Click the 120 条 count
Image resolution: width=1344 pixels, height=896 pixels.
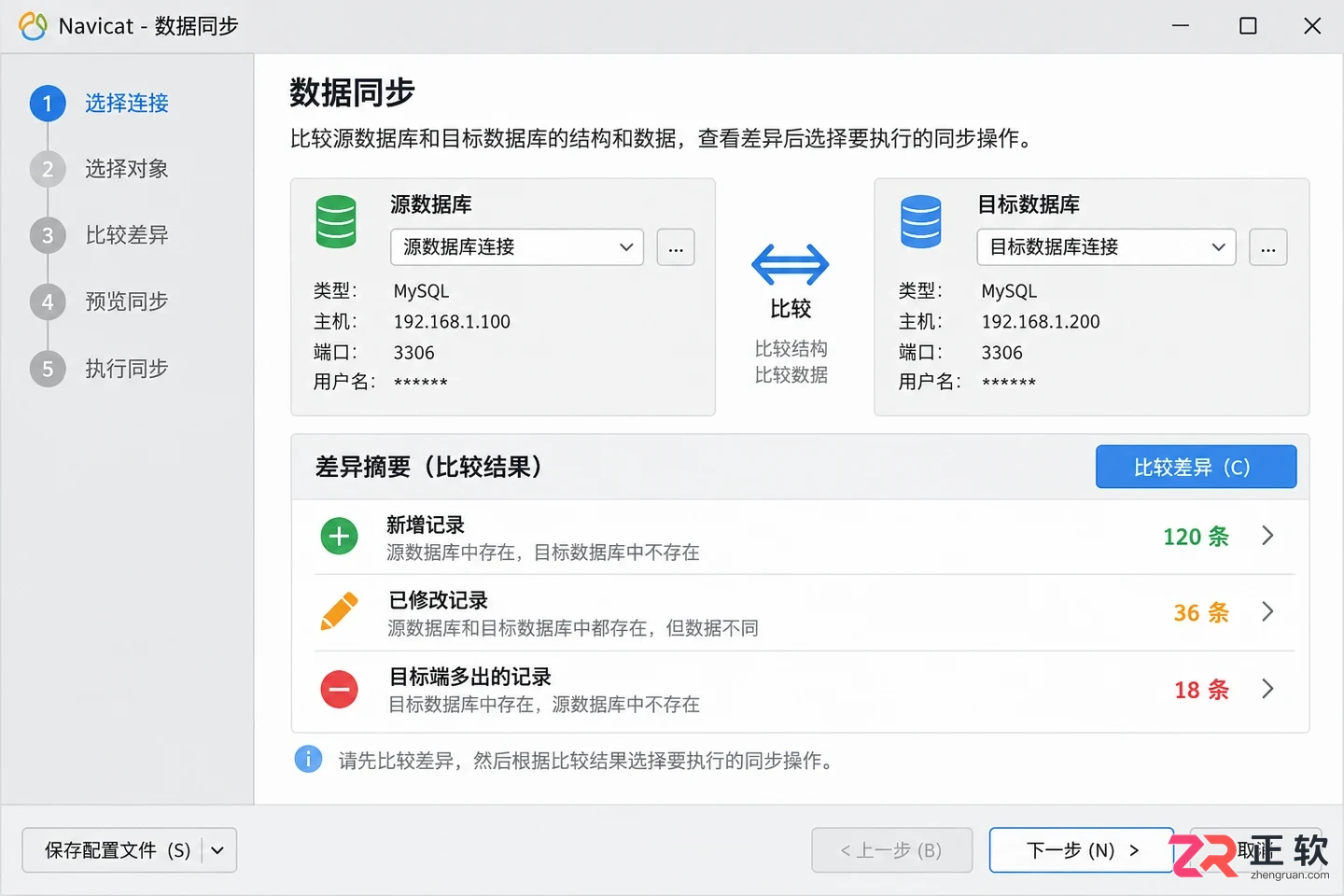coord(1196,537)
